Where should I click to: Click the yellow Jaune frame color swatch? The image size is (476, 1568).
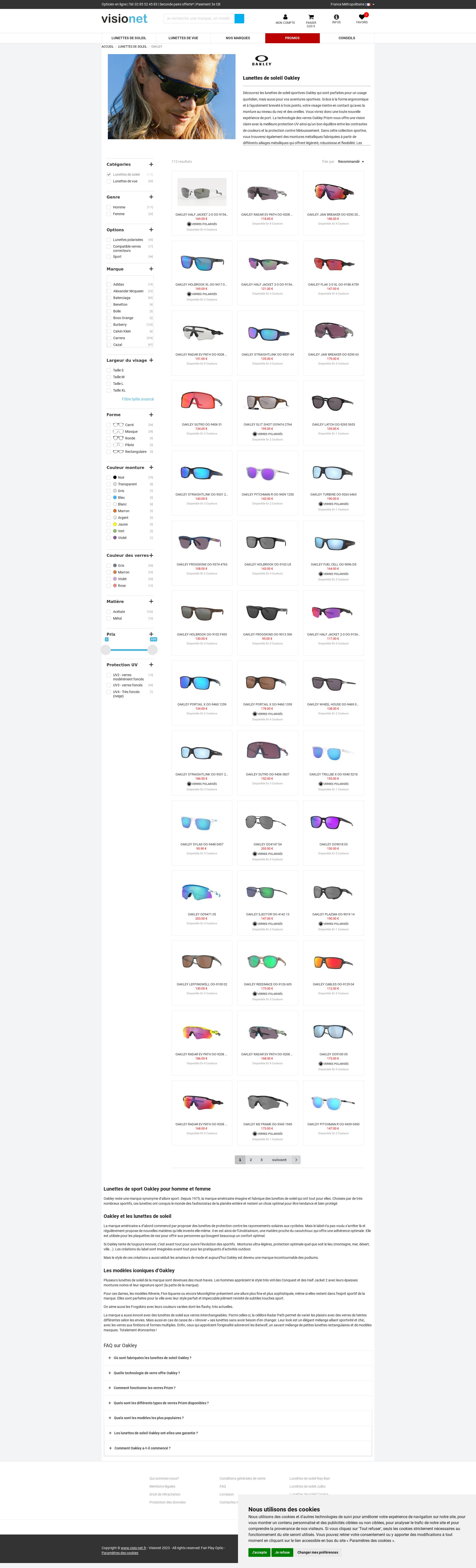click(x=115, y=524)
